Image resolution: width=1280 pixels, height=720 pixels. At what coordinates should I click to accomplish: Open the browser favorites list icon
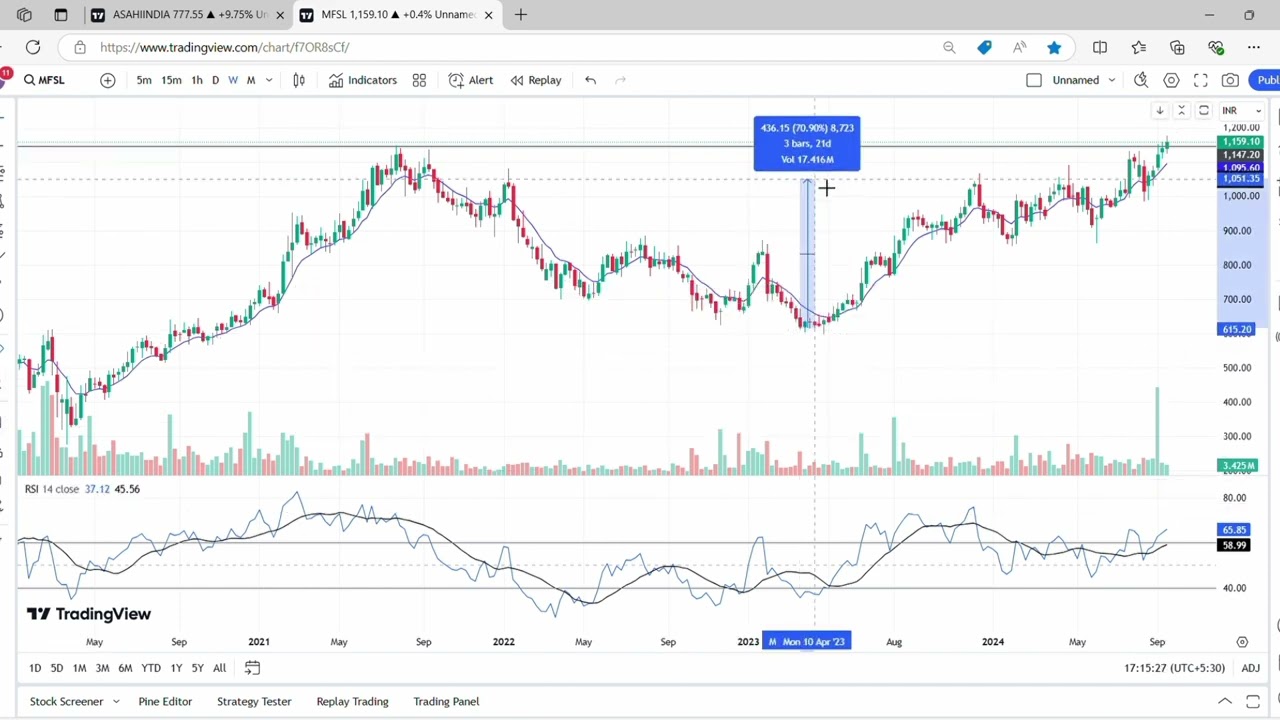coord(1139,47)
